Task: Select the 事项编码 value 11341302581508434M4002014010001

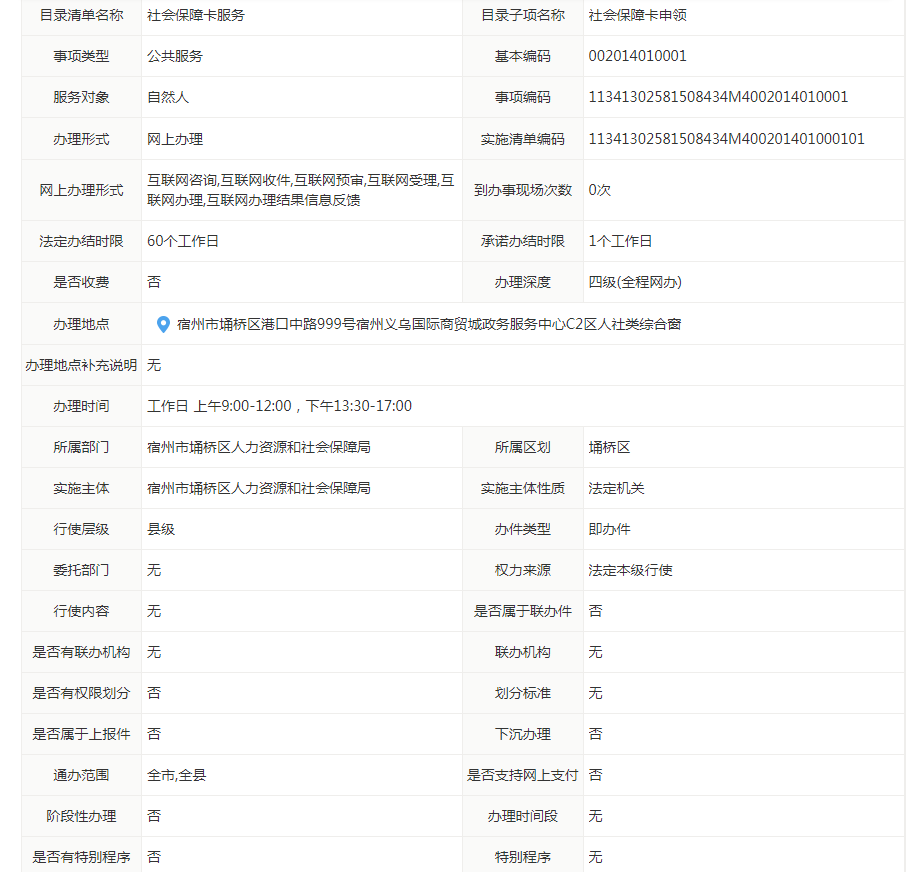Action: click(718, 97)
